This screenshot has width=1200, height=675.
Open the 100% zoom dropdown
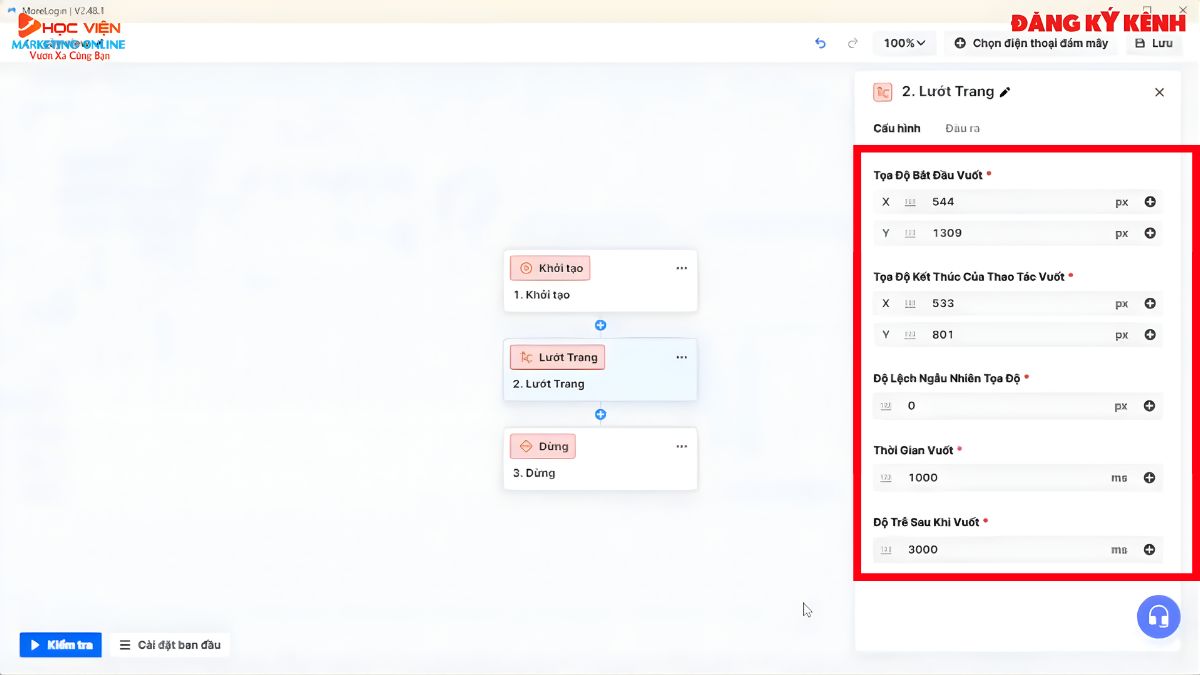click(x=904, y=43)
